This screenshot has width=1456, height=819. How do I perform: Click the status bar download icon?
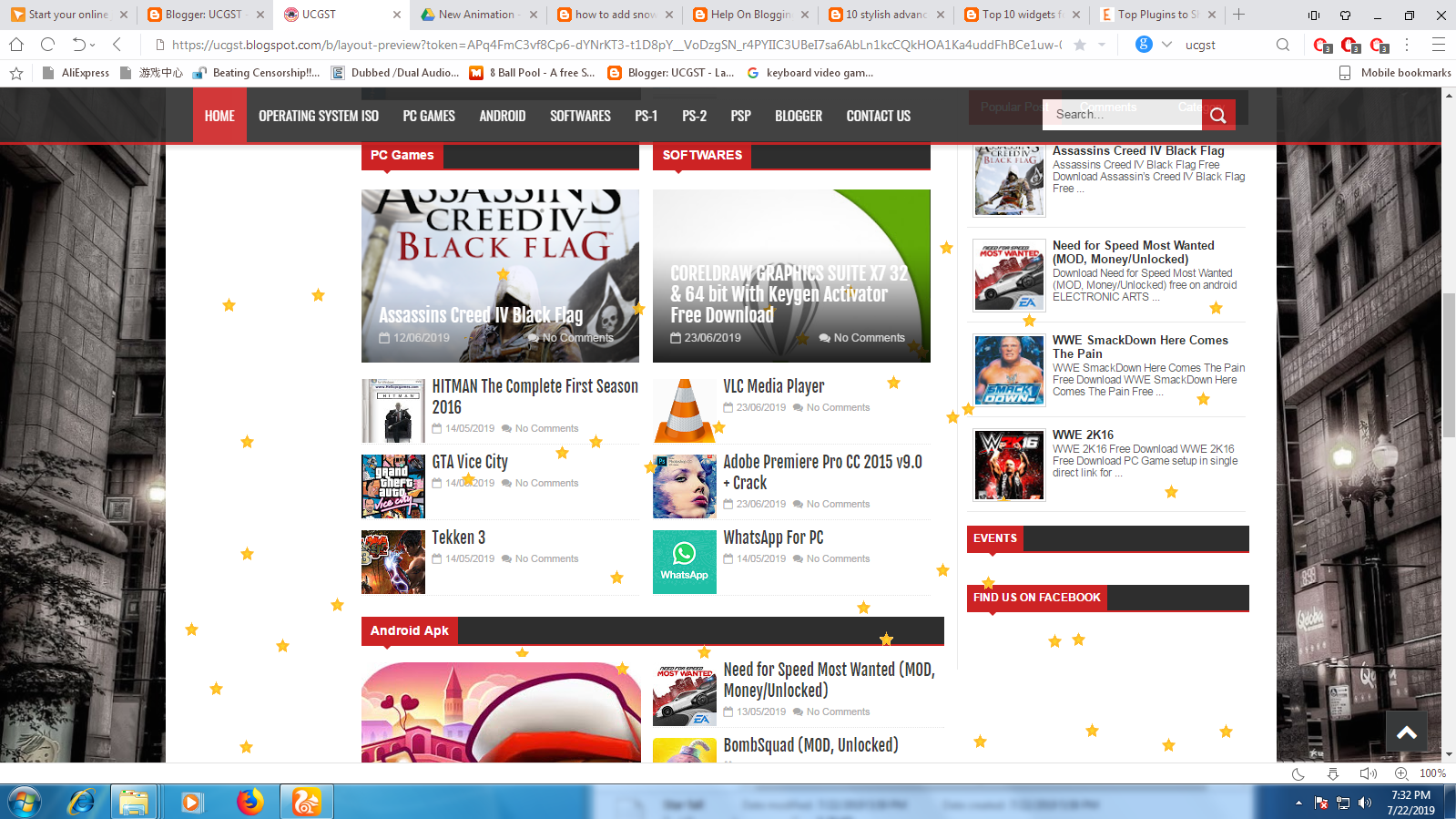tap(1333, 773)
